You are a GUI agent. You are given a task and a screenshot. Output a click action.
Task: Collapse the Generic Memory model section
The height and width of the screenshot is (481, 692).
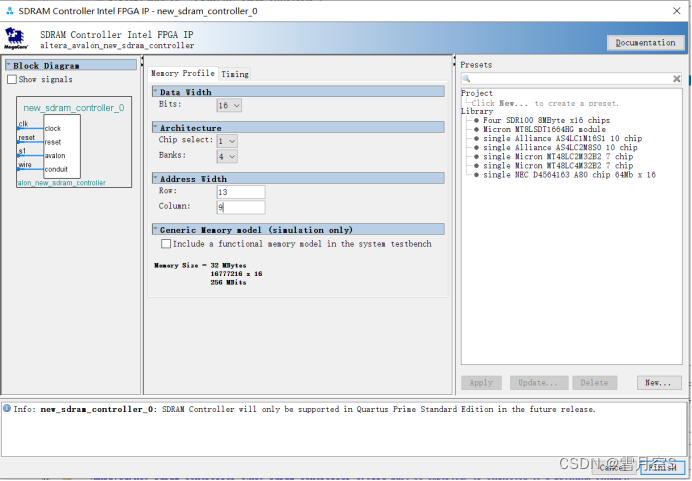(155, 229)
